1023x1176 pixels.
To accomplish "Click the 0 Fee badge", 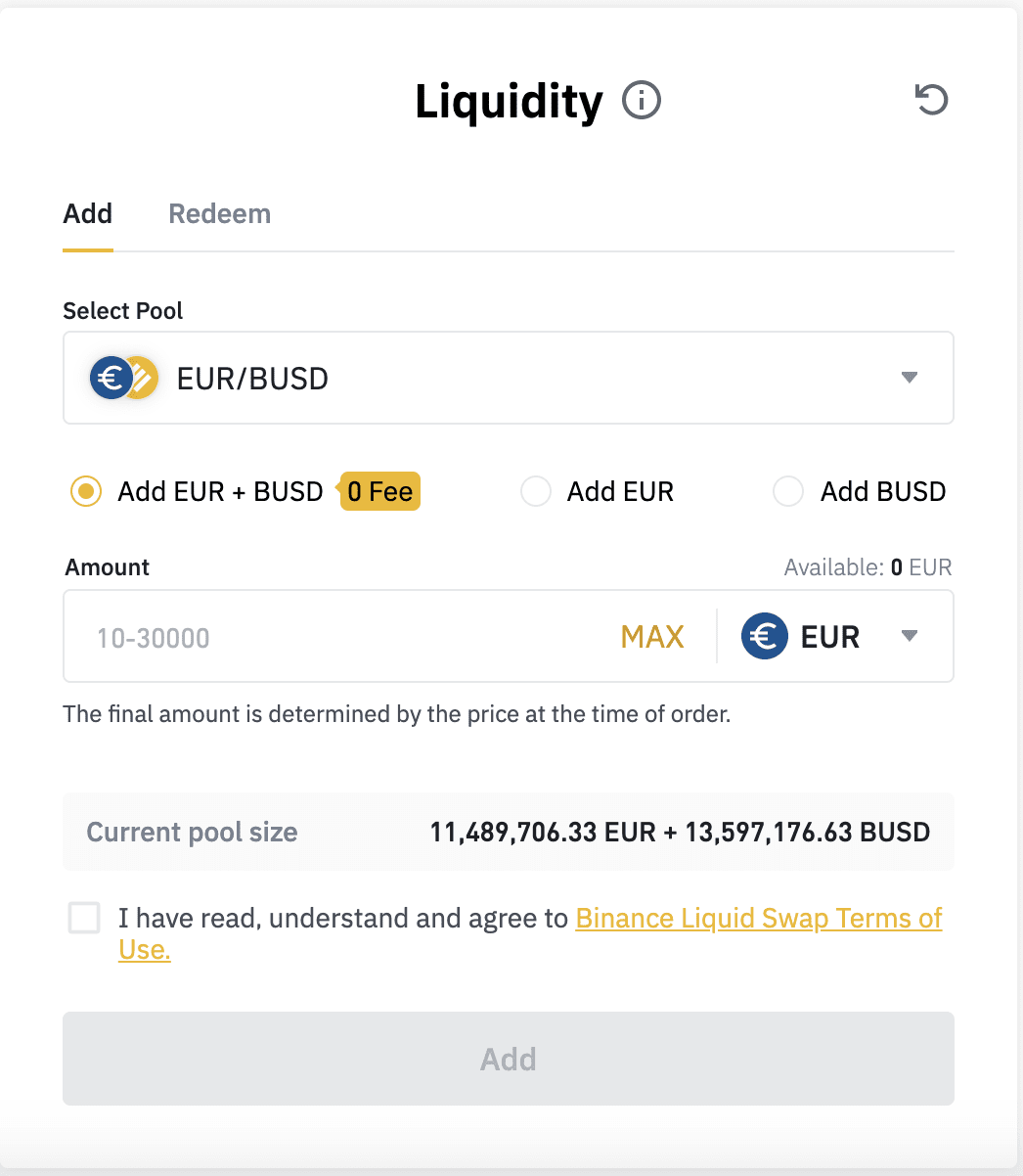I will click(379, 491).
